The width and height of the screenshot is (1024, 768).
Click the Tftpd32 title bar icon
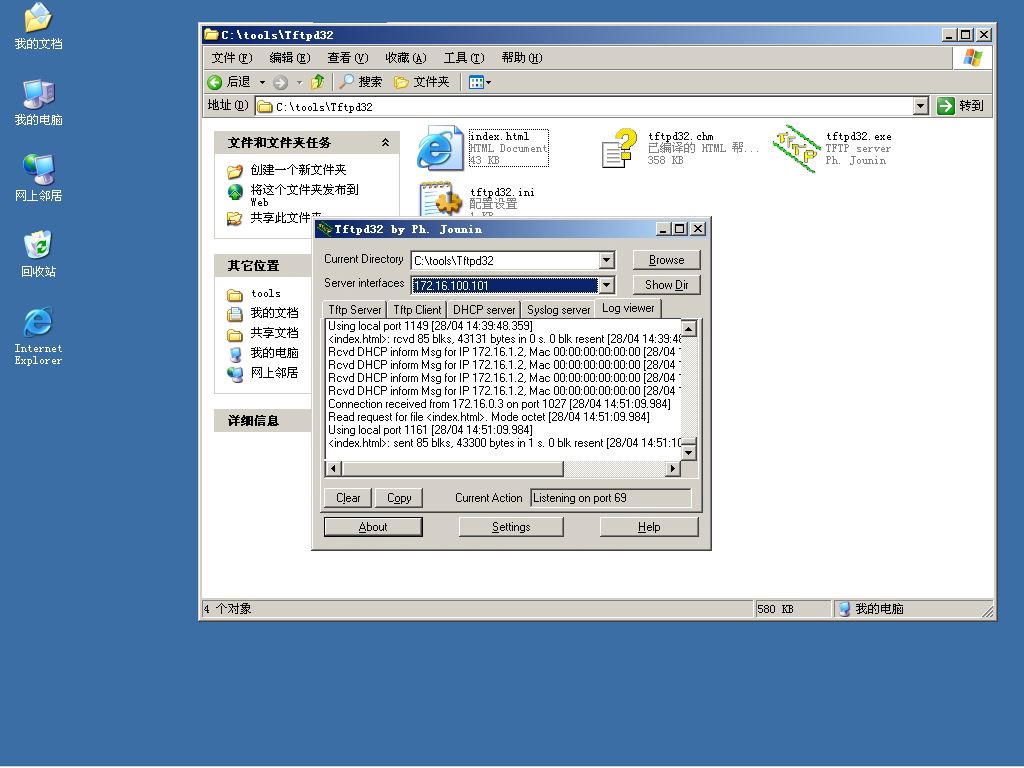pyautogui.click(x=325, y=229)
